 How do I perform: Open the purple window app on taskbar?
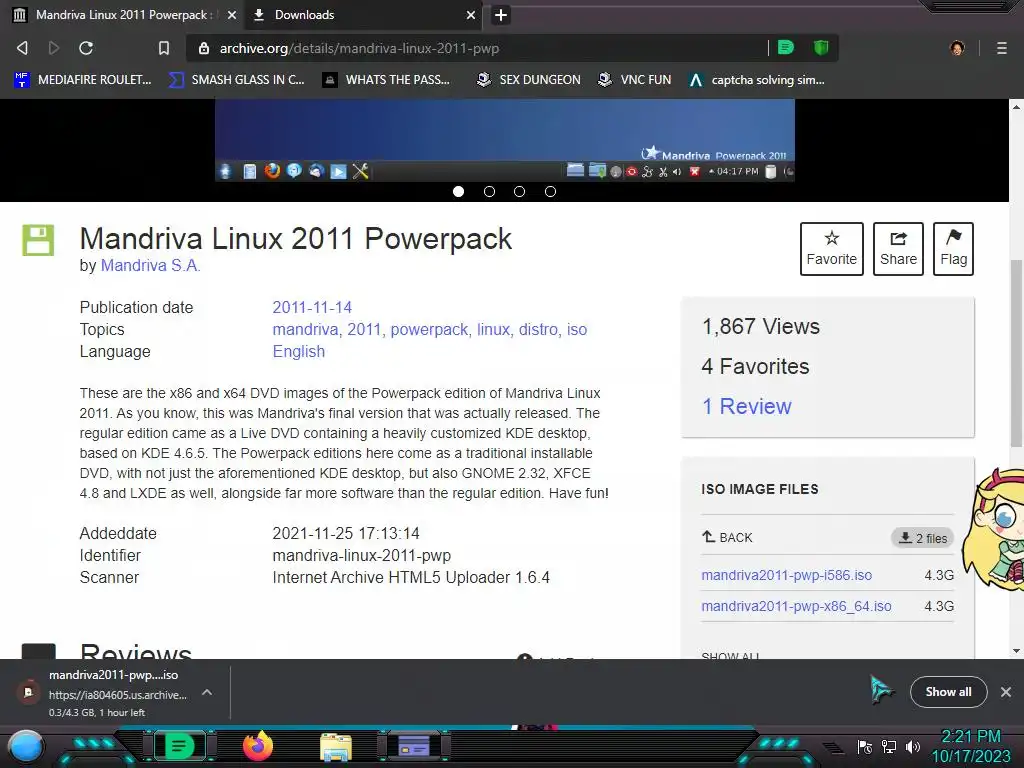coord(414,746)
